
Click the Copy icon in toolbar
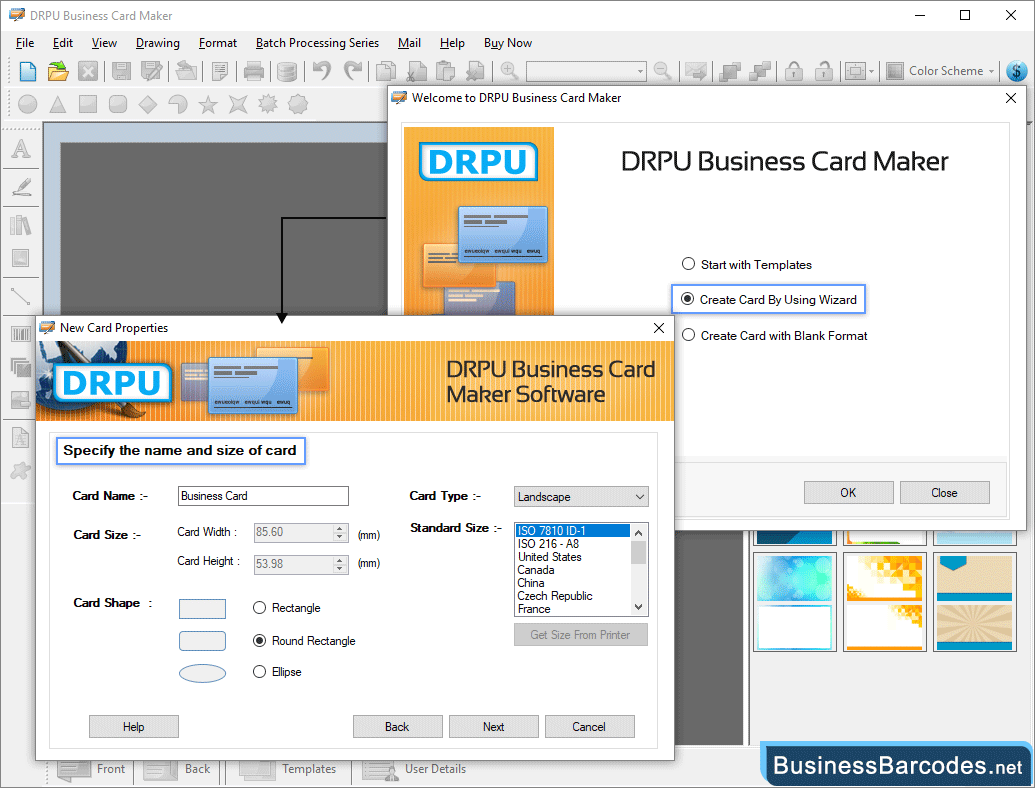point(385,71)
